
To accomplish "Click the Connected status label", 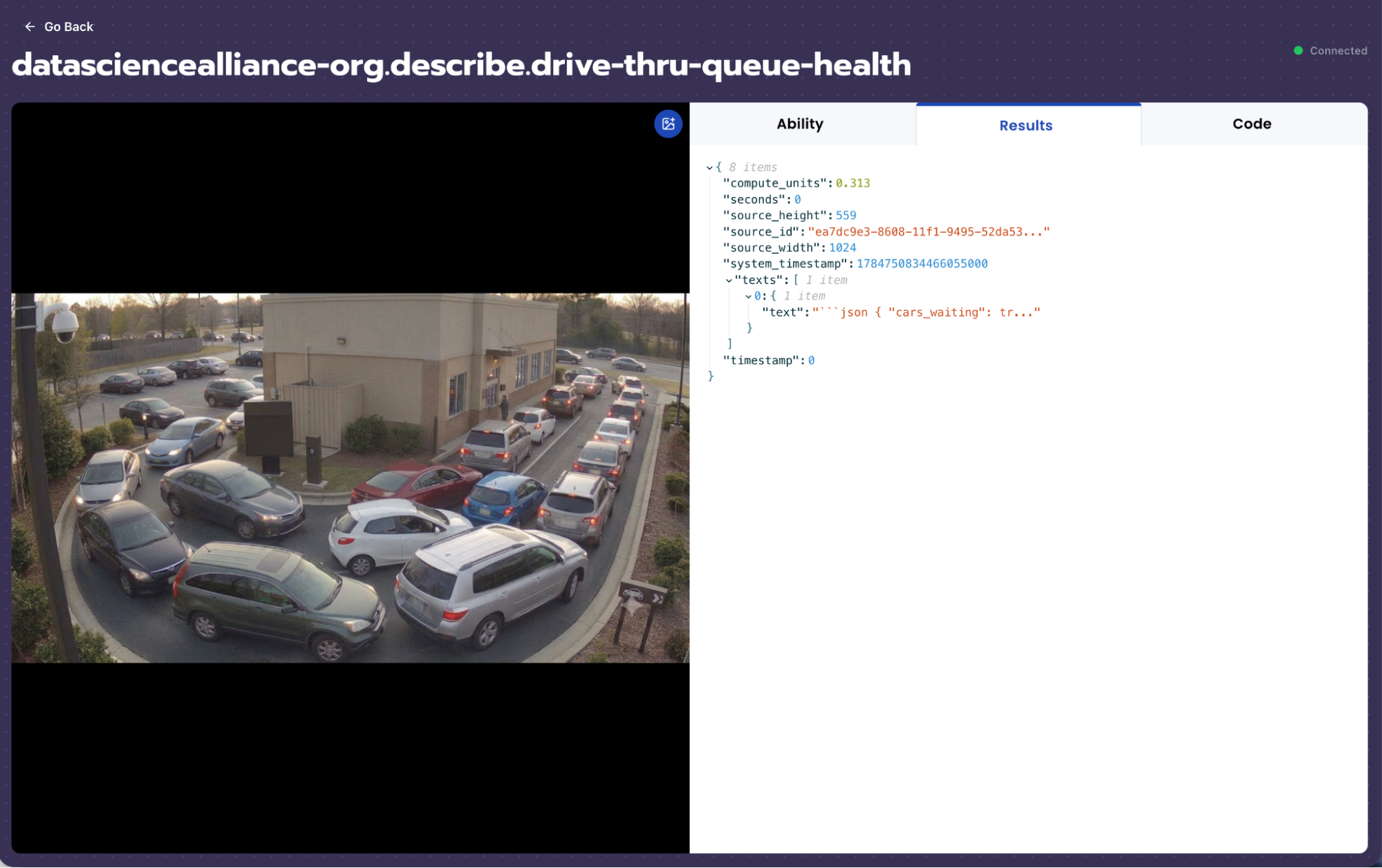I will point(1338,50).
